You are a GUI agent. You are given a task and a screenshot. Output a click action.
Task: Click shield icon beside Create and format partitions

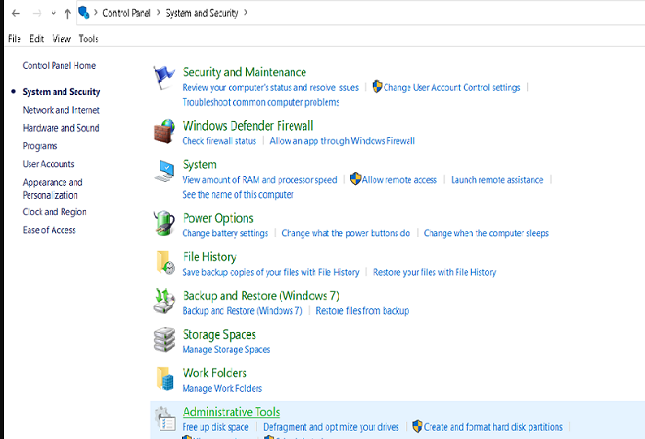(x=417, y=426)
